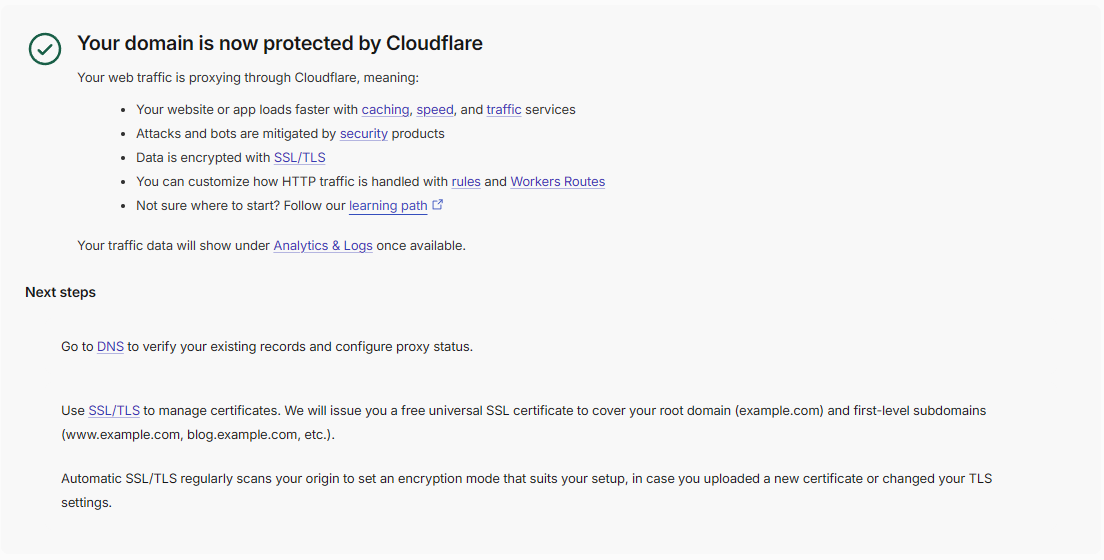
Task: Click text 'to verify your existing records and configure proxy status.'
Action: click(300, 347)
